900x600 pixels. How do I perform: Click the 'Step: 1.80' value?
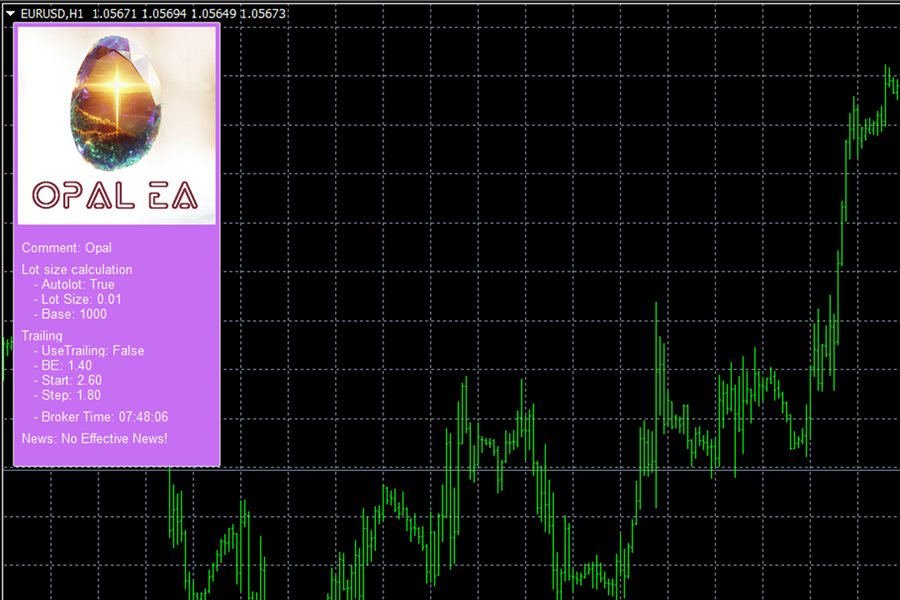click(x=67, y=395)
